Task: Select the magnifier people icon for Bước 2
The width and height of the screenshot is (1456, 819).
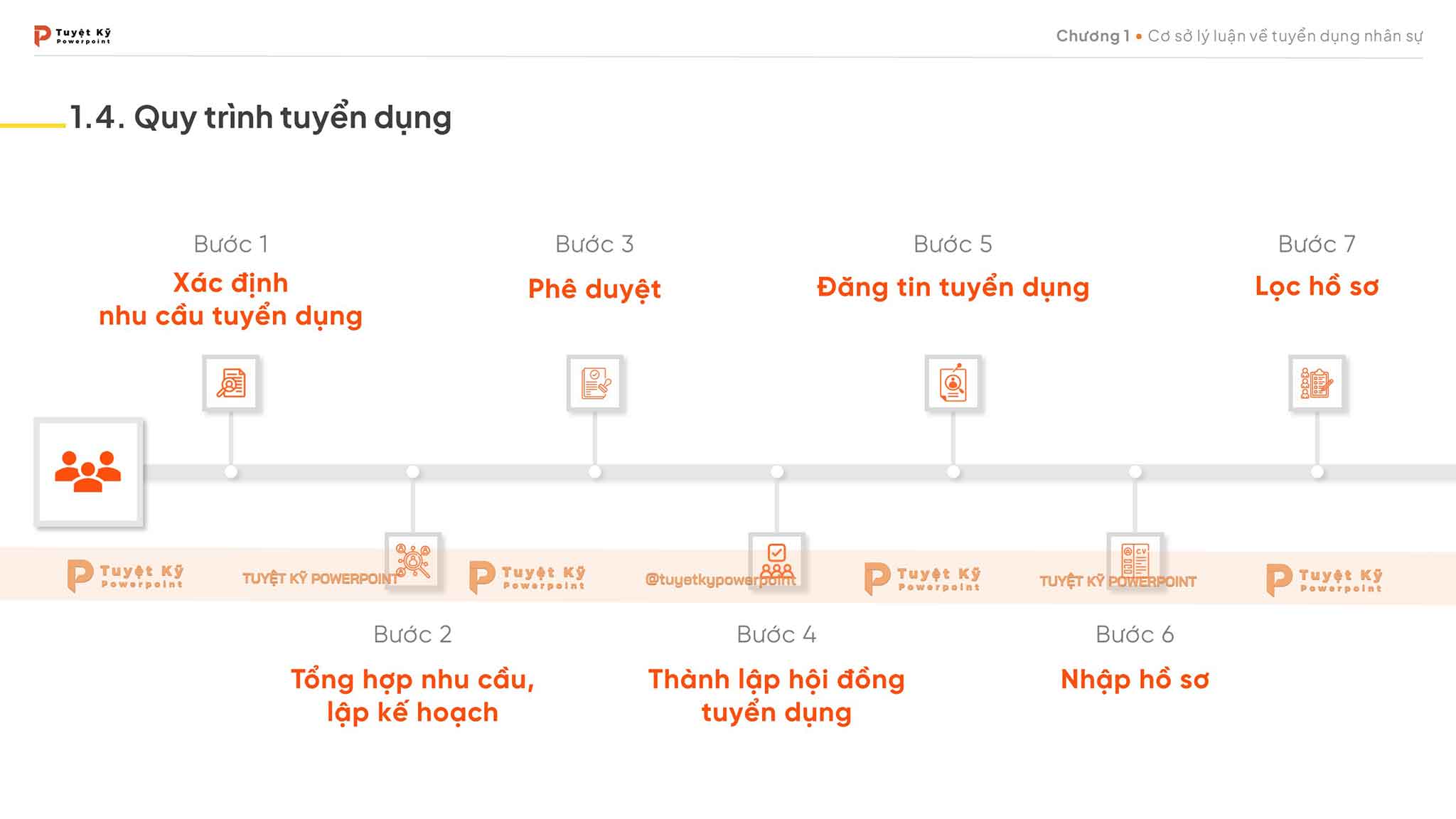Action: 413,561
